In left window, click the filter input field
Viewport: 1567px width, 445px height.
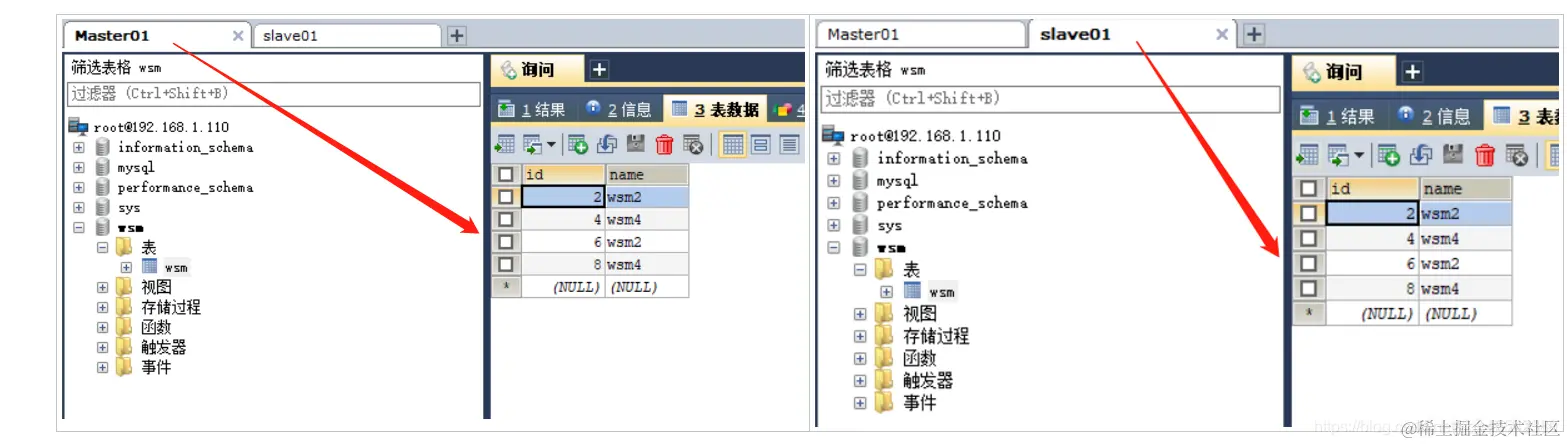pyautogui.click(x=274, y=93)
